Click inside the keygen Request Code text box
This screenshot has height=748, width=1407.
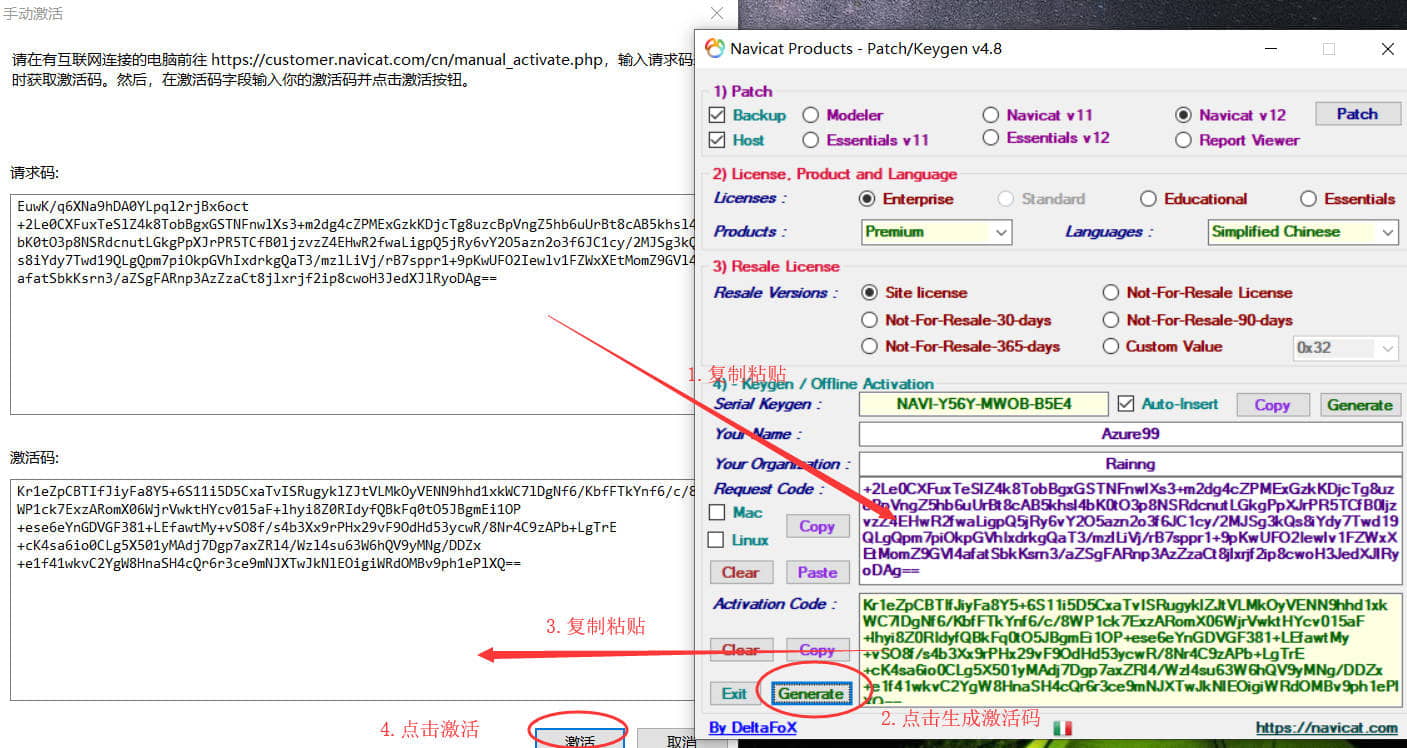point(1130,531)
